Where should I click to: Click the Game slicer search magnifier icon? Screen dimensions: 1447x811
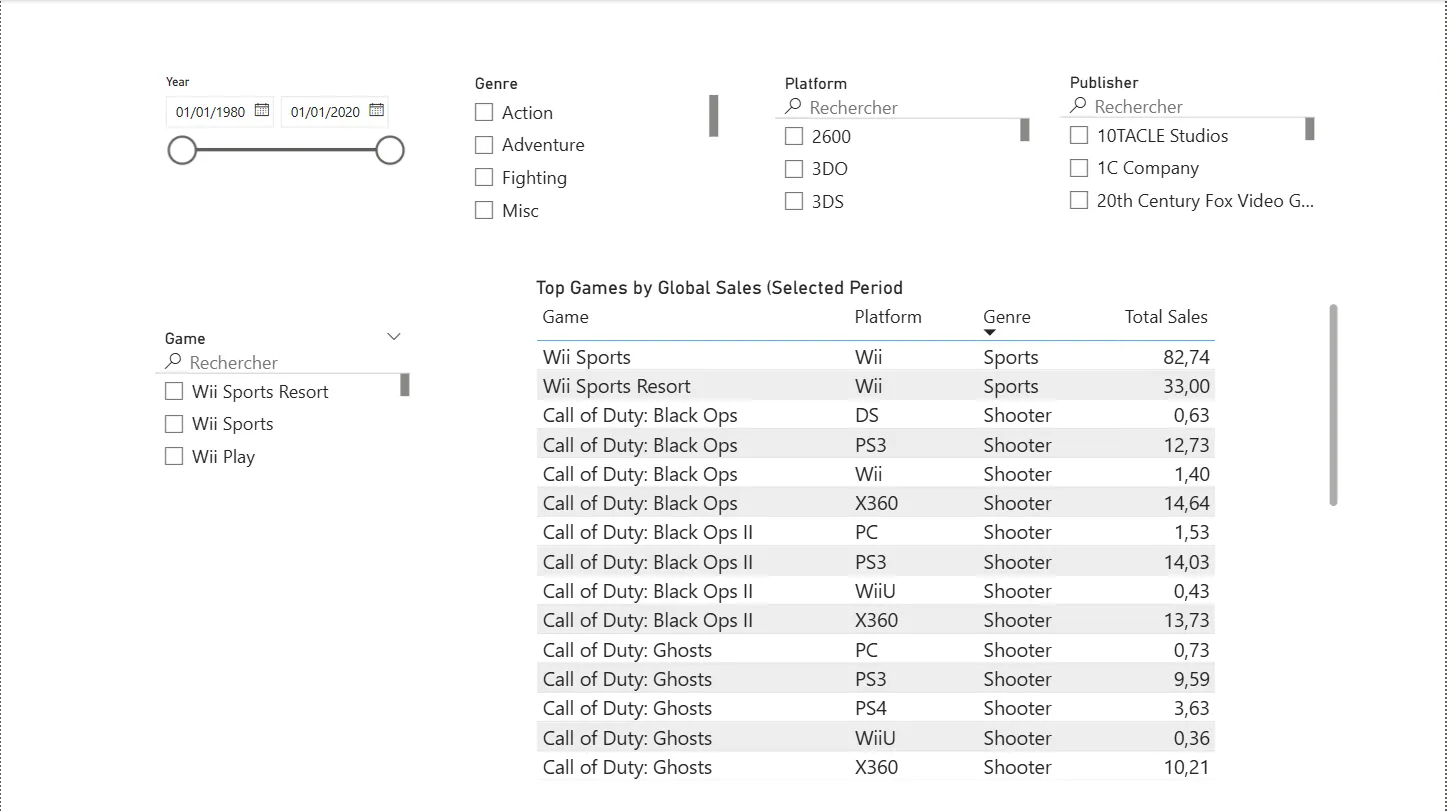point(173,361)
